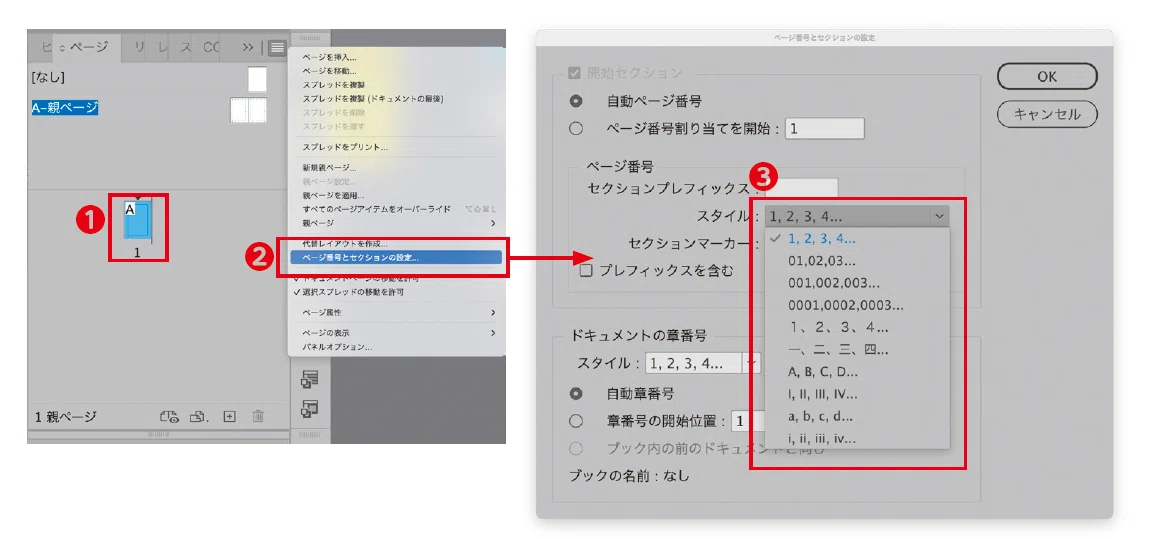Click the セクションプレフィックス input field
The width and height of the screenshot is (1155, 539).
click(x=801, y=189)
